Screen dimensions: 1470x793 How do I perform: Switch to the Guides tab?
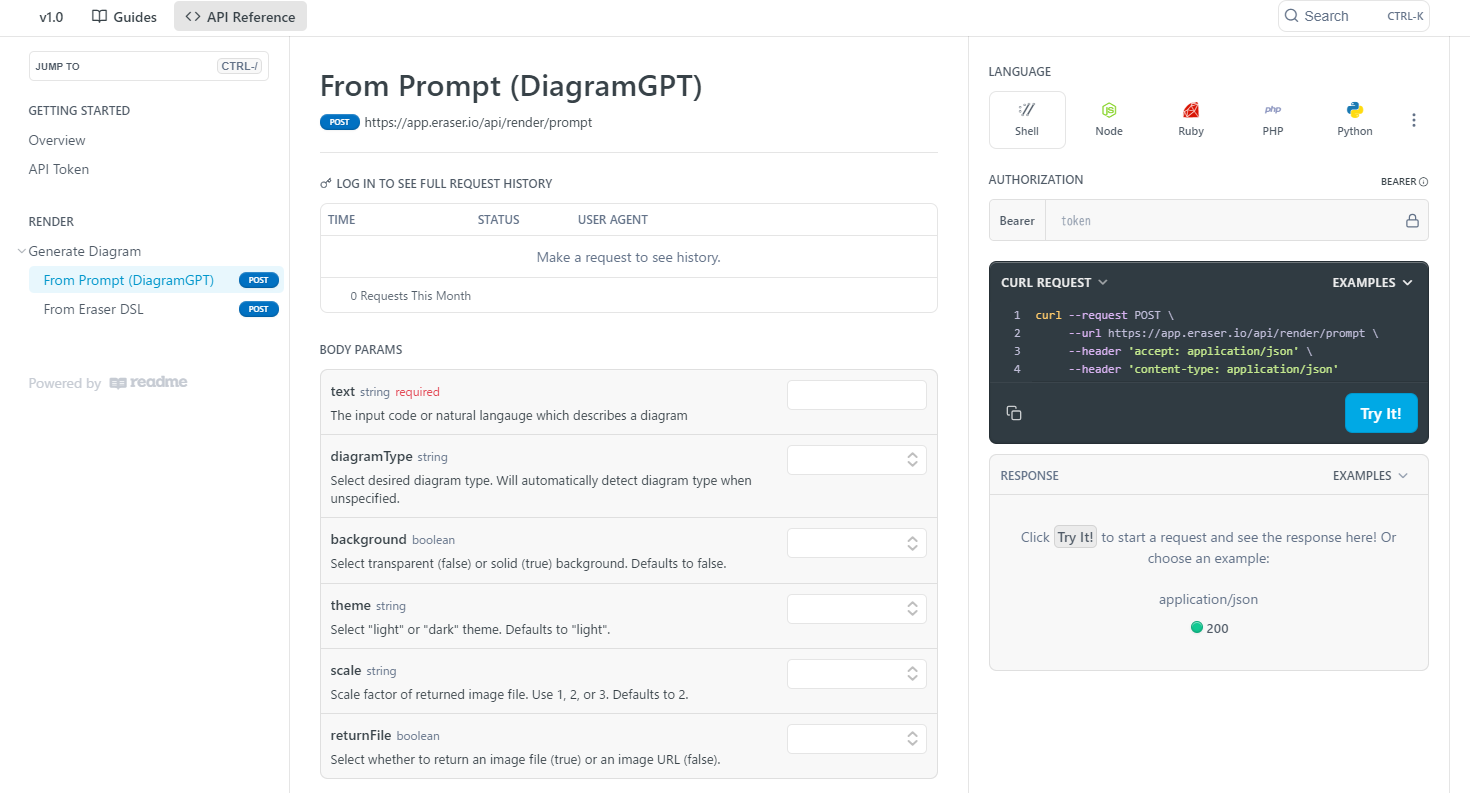point(124,17)
